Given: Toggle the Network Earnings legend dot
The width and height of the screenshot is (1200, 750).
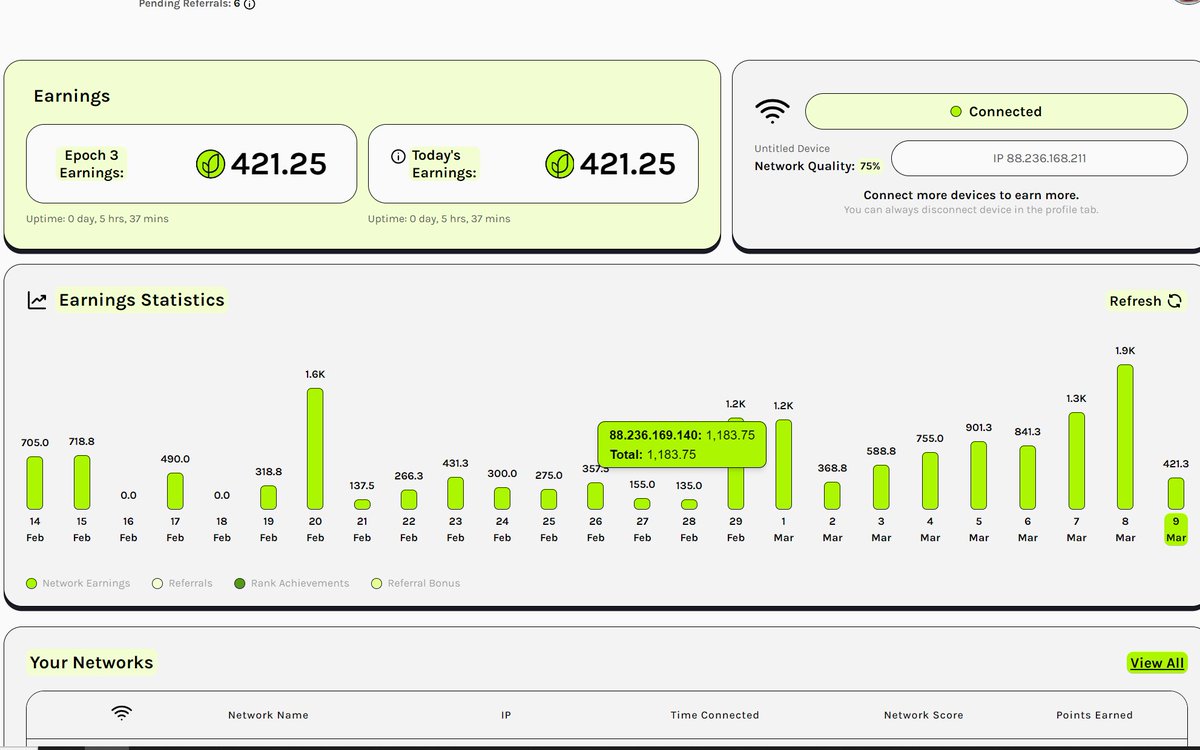Looking at the screenshot, I should pyautogui.click(x=30, y=583).
